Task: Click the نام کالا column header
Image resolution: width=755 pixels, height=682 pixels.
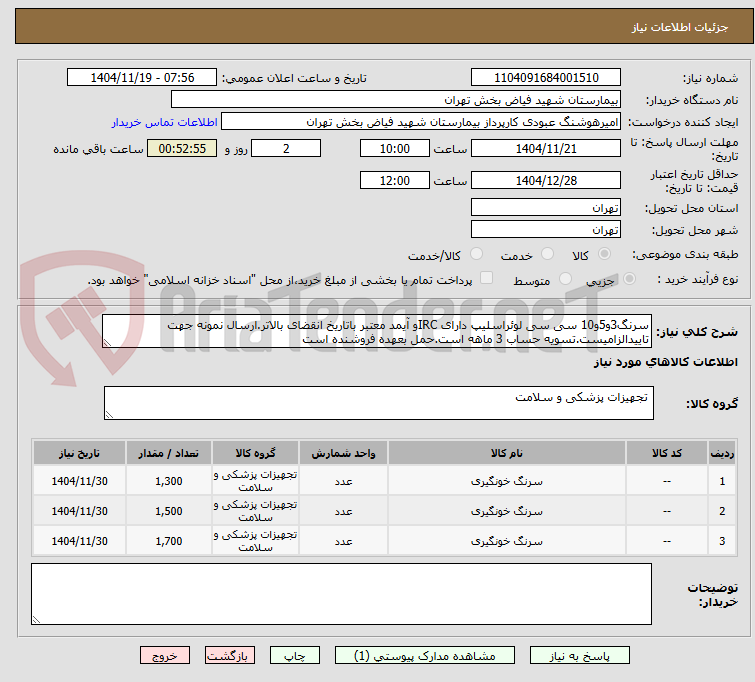Action: click(x=507, y=453)
